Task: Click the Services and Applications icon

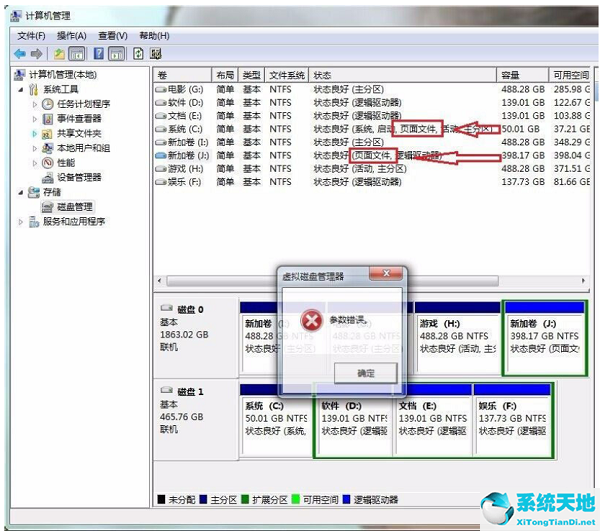Action: [34, 222]
